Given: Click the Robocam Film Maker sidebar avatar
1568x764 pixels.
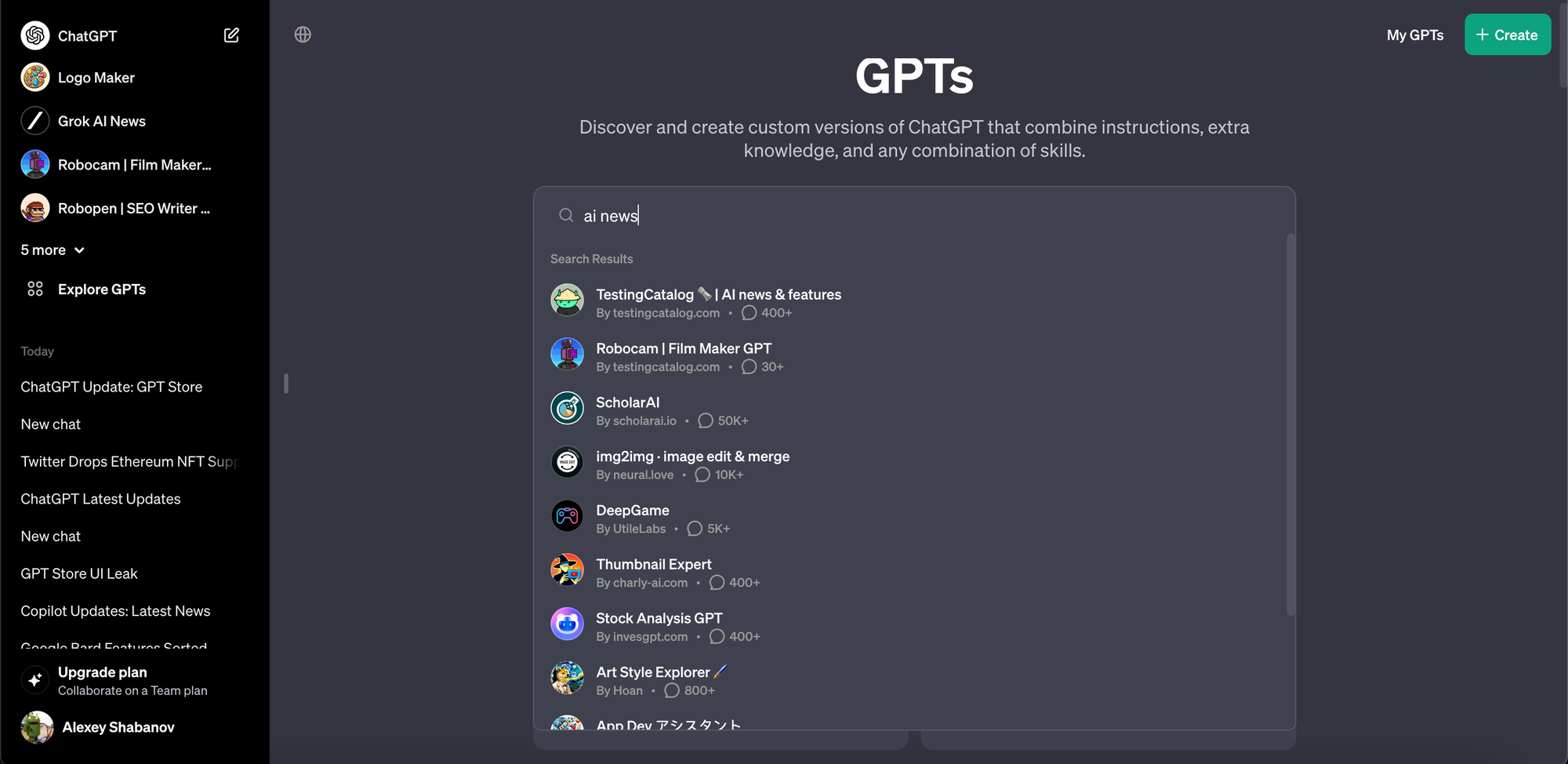Looking at the screenshot, I should click(x=35, y=165).
